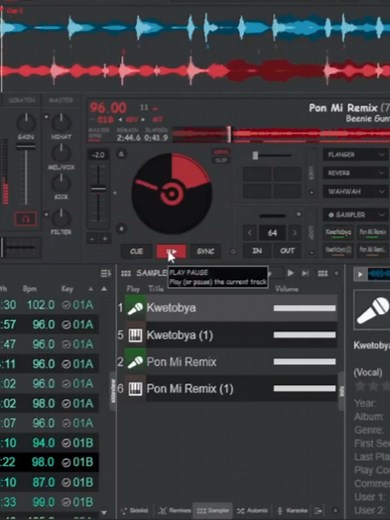Click the sampler play icon in header
Image resolution: width=390 pixels, height=520 pixels.
[x=290, y=273]
